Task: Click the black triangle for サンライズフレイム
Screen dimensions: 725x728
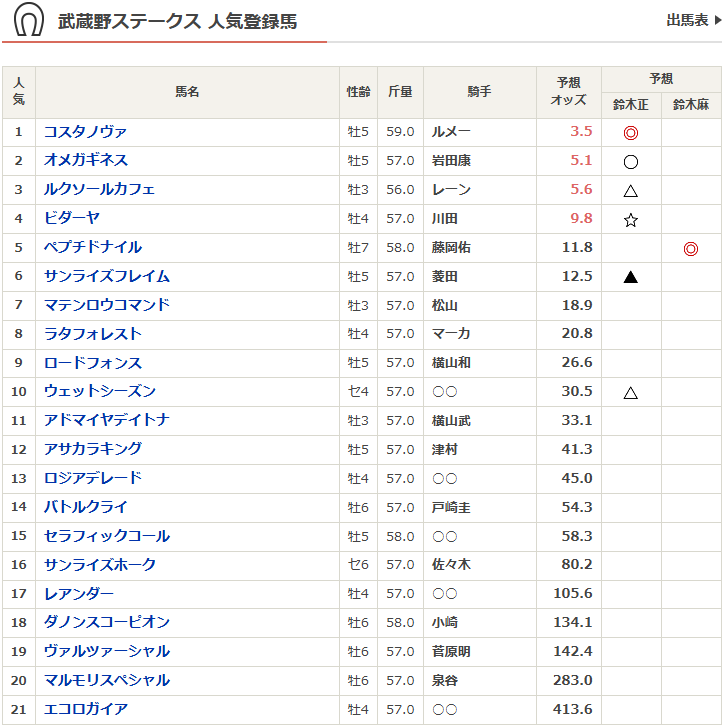Action: pyautogui.click(x=630, y=277)
